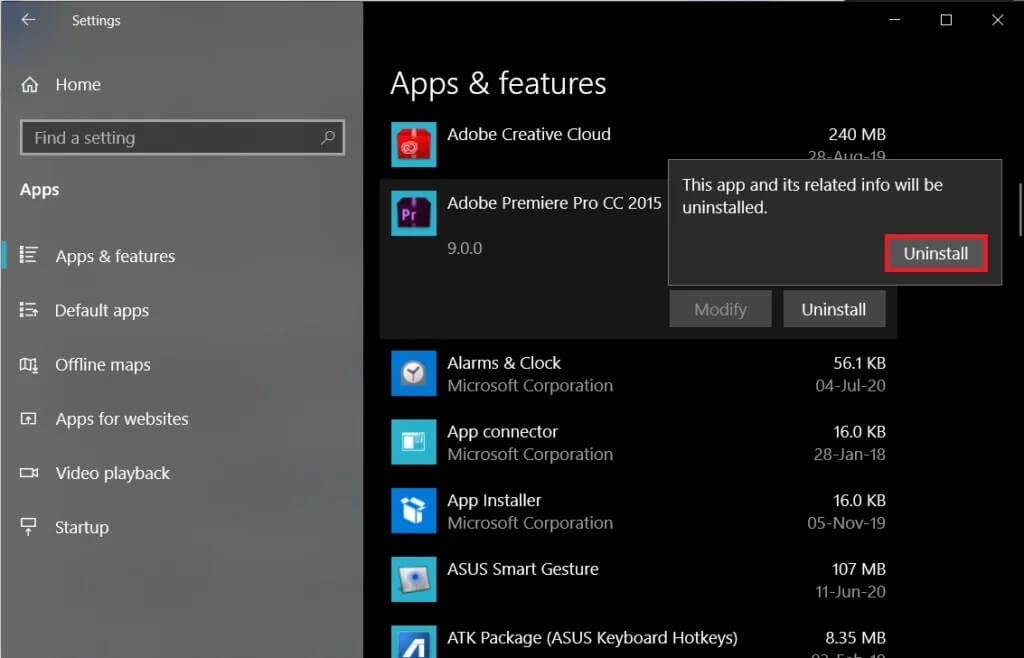Click the 11-Jun-20 date
1024x658 pixels.
[x=850, y=591]
